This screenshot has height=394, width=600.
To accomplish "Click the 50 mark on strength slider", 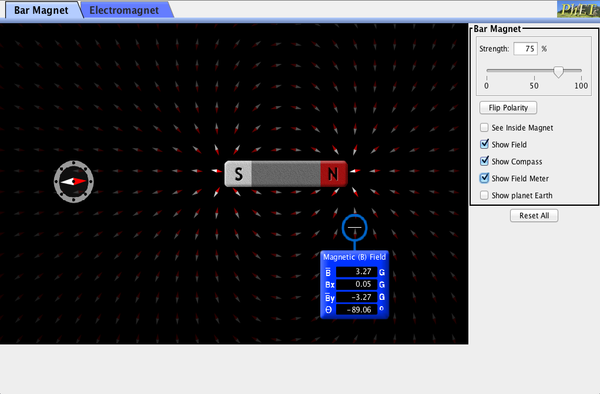I will click(534, 86).
